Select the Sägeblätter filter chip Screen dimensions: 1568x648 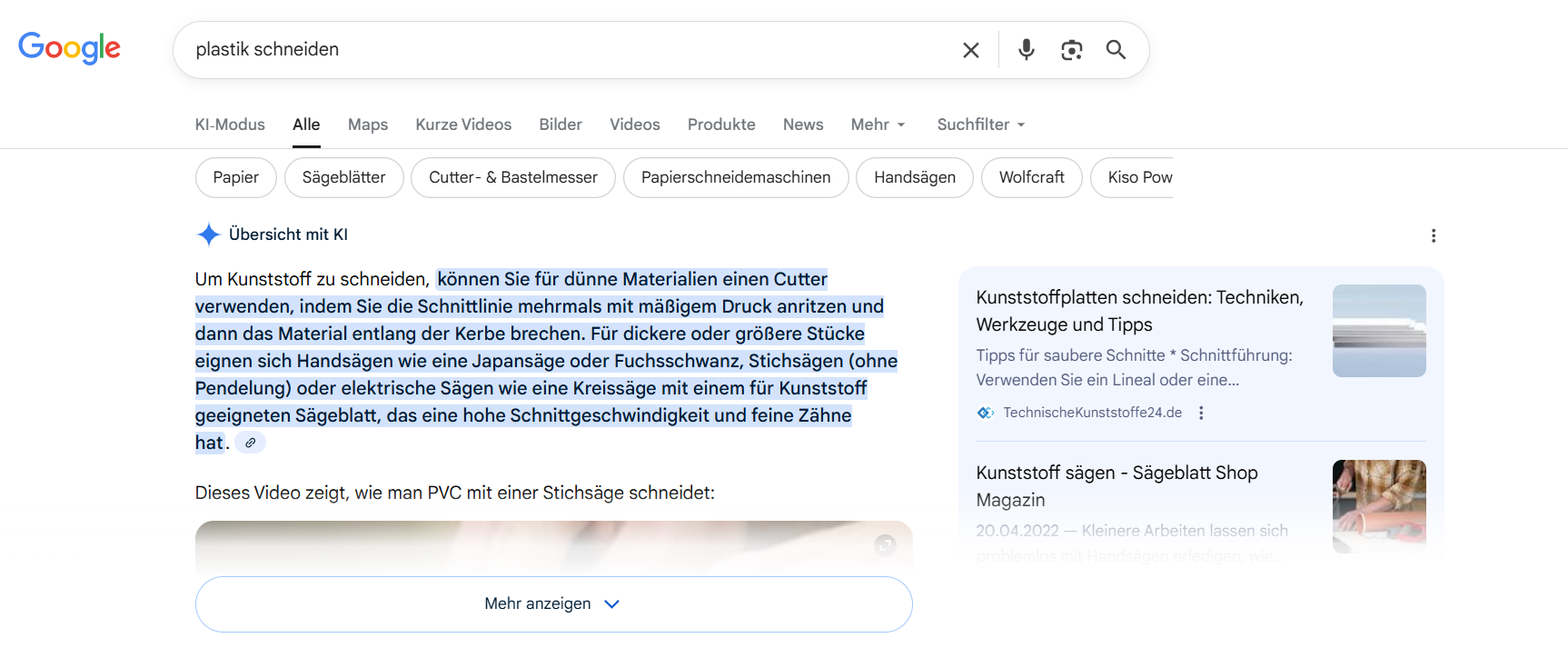pos(343,177)
